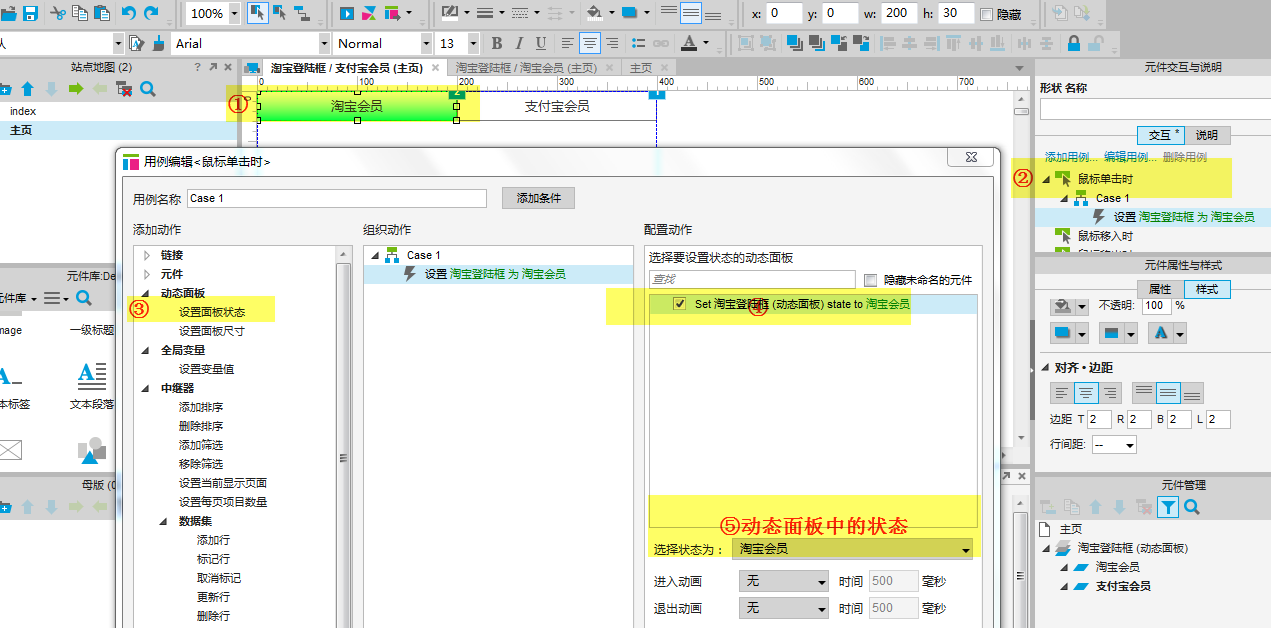Screen dimensions: 1271x628
Task: Click the Undo arrow icon
Action: 128,13
